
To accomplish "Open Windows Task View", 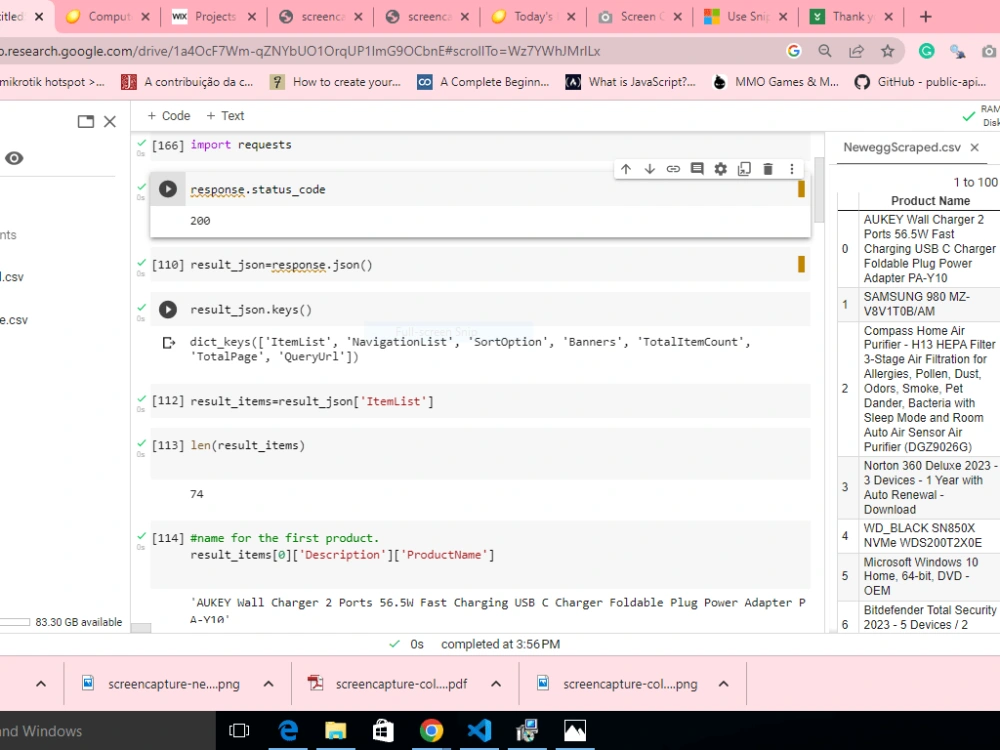I will [x=239, y=730].
